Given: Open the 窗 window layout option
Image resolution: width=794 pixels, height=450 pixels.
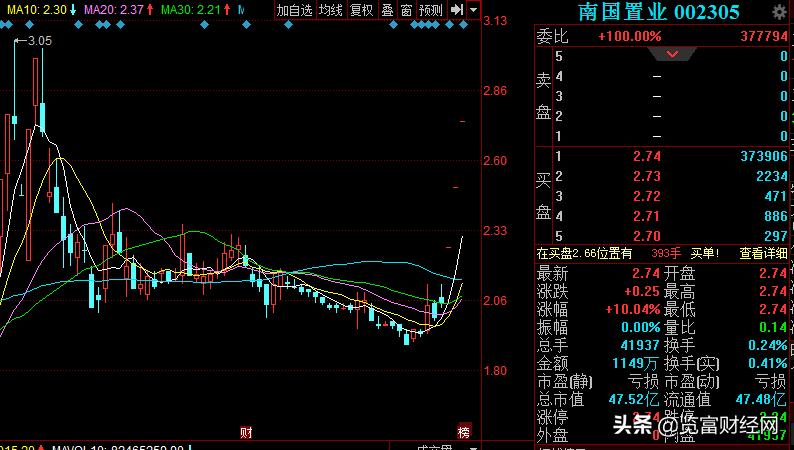Looking at the screenshot, I should click(x=406, y=10).
